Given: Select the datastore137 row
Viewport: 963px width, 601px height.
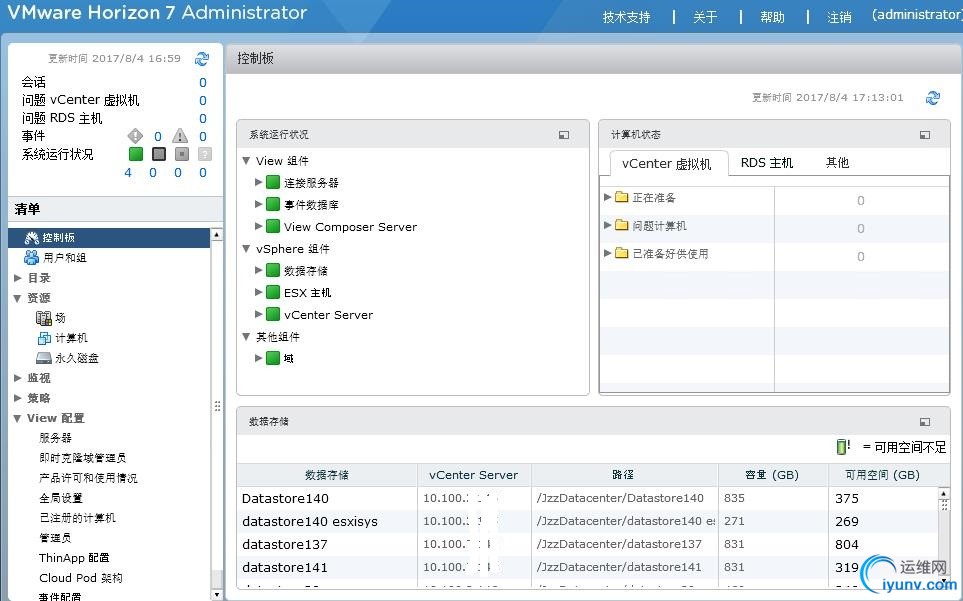Looking at the screenshot, I should [x=588, y=545].
